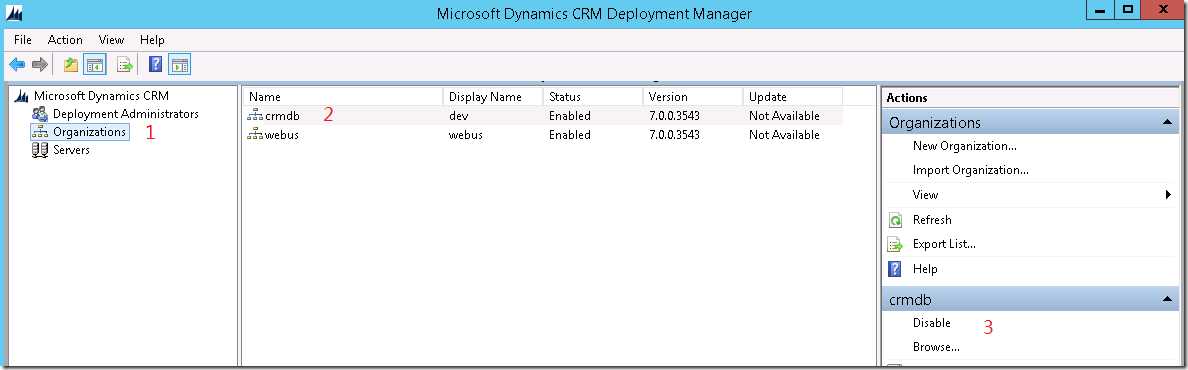The width and height of the screenshot is (1188, 370).
Task: Click Help in the Actions pane
Action: 925,268
